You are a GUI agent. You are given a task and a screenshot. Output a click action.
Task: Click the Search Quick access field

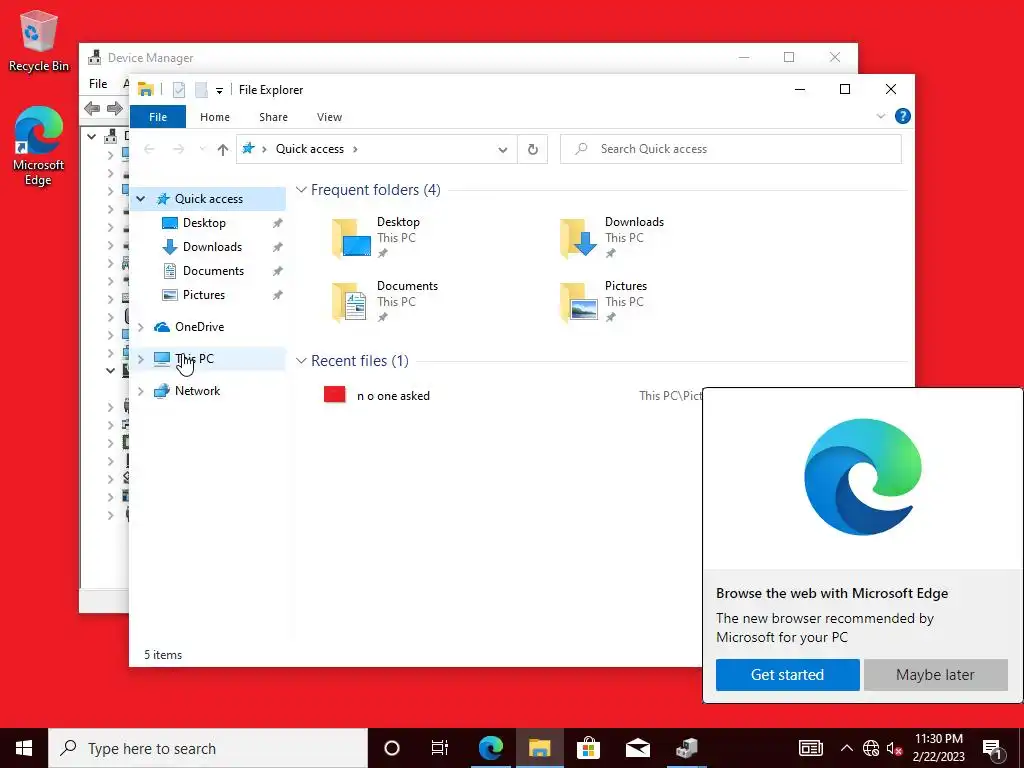pos(731,149)
